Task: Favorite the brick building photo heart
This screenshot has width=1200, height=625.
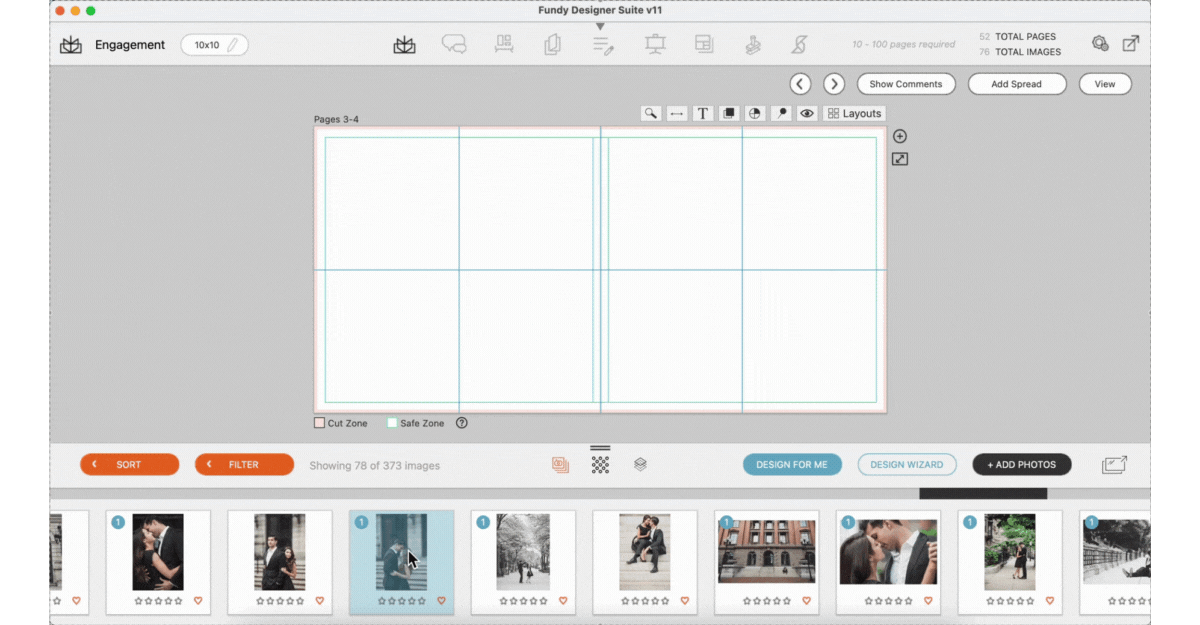Action: click(x=807, y=601)
